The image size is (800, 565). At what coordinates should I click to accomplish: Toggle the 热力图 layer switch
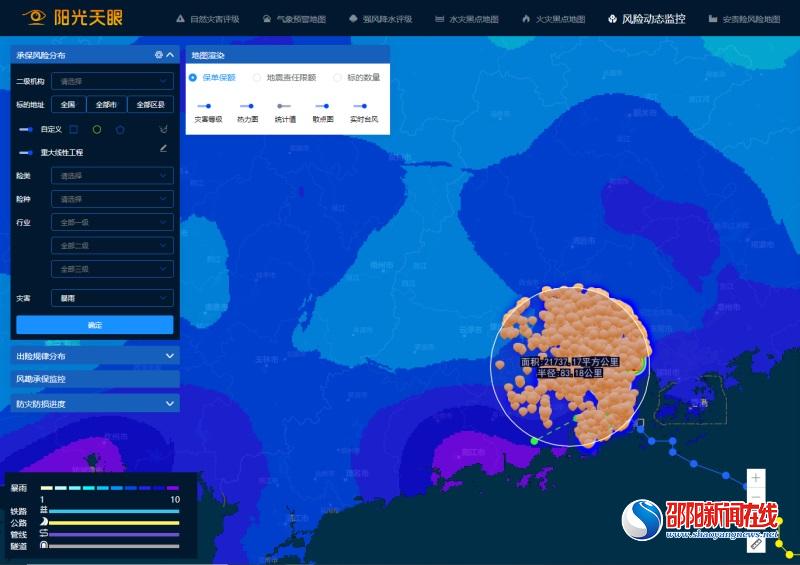pos(247,106)
